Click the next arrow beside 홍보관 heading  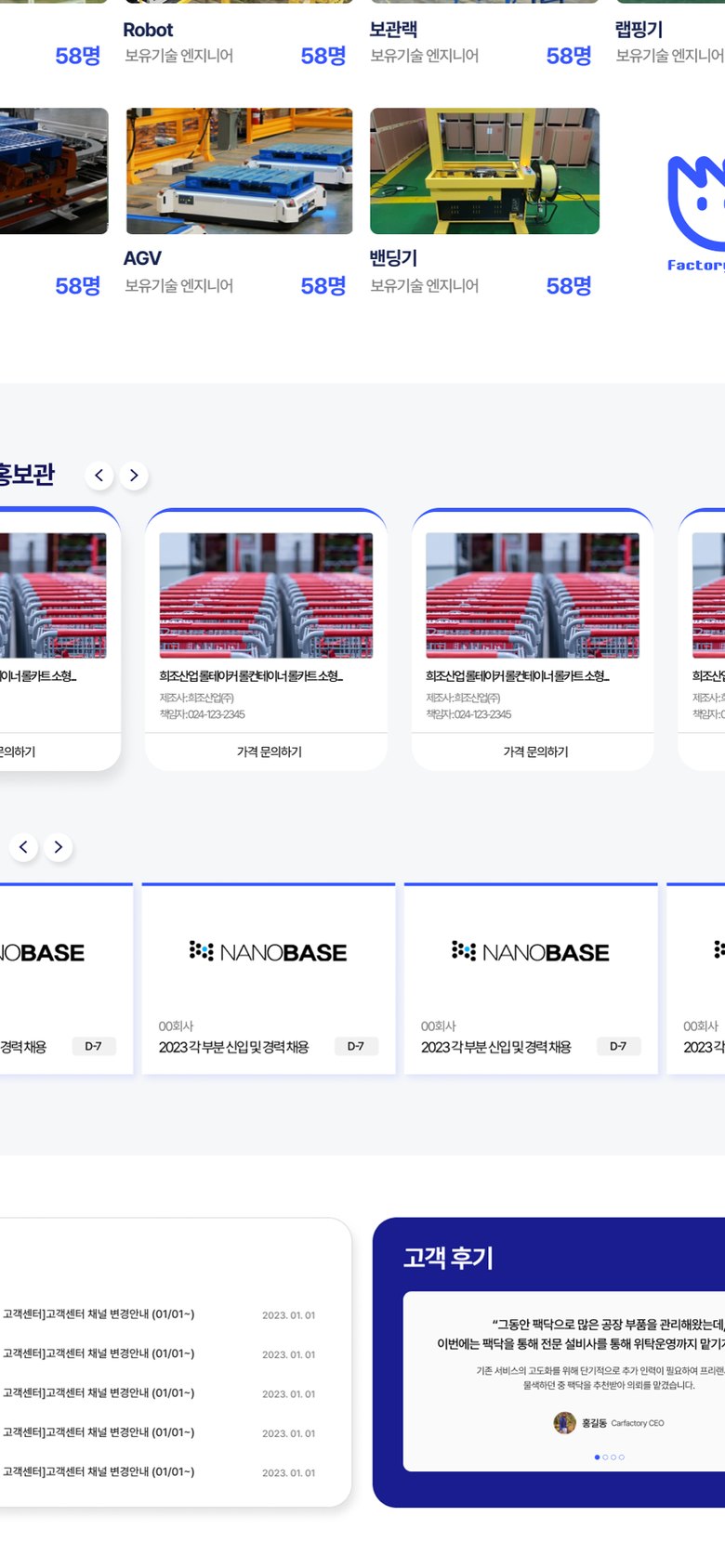click(134, 476)
